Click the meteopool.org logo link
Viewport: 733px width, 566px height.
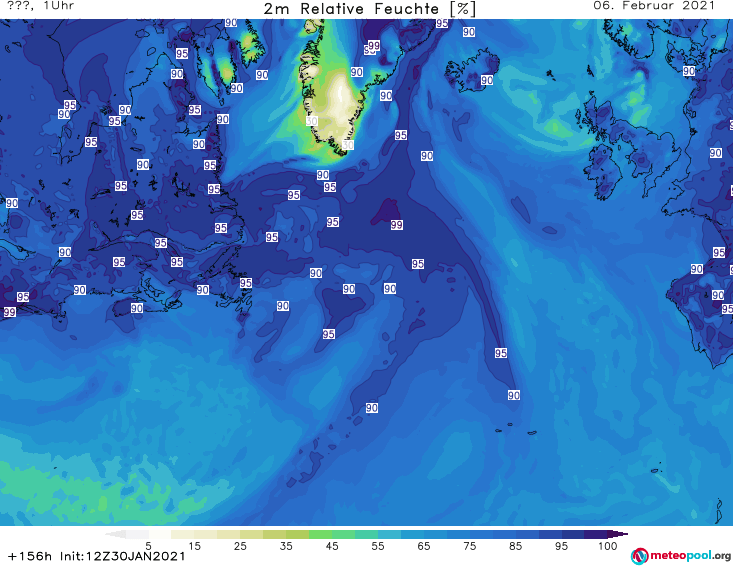tap(681, 556)
